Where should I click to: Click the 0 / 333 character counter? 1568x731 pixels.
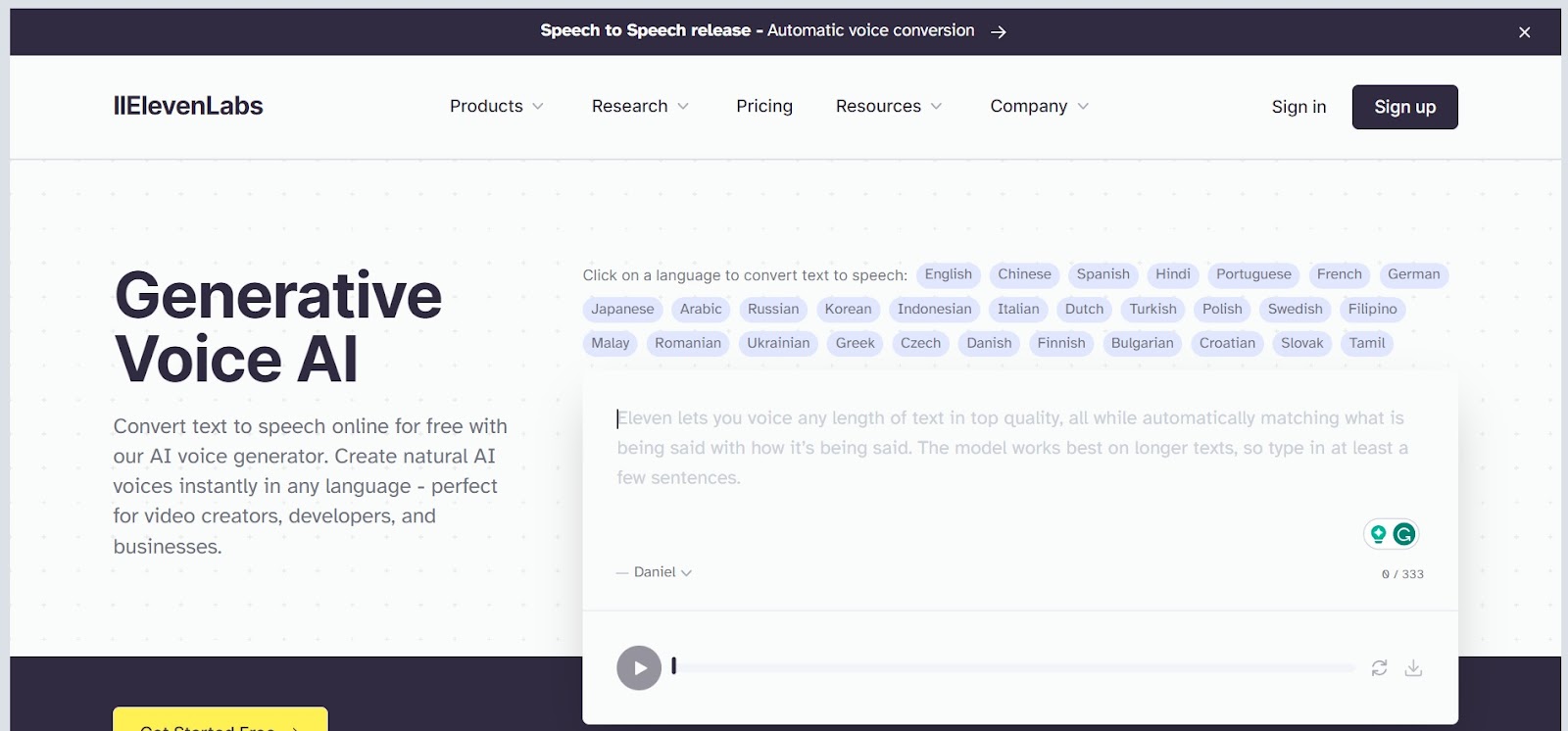click(x=1402, y=574)
